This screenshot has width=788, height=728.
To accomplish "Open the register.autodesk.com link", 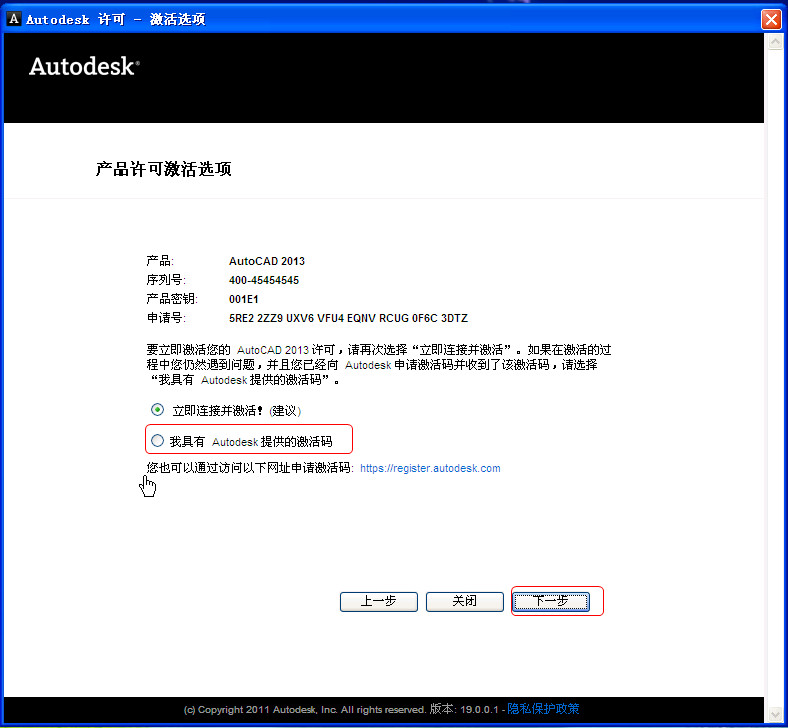I will (x=430, y=468).
